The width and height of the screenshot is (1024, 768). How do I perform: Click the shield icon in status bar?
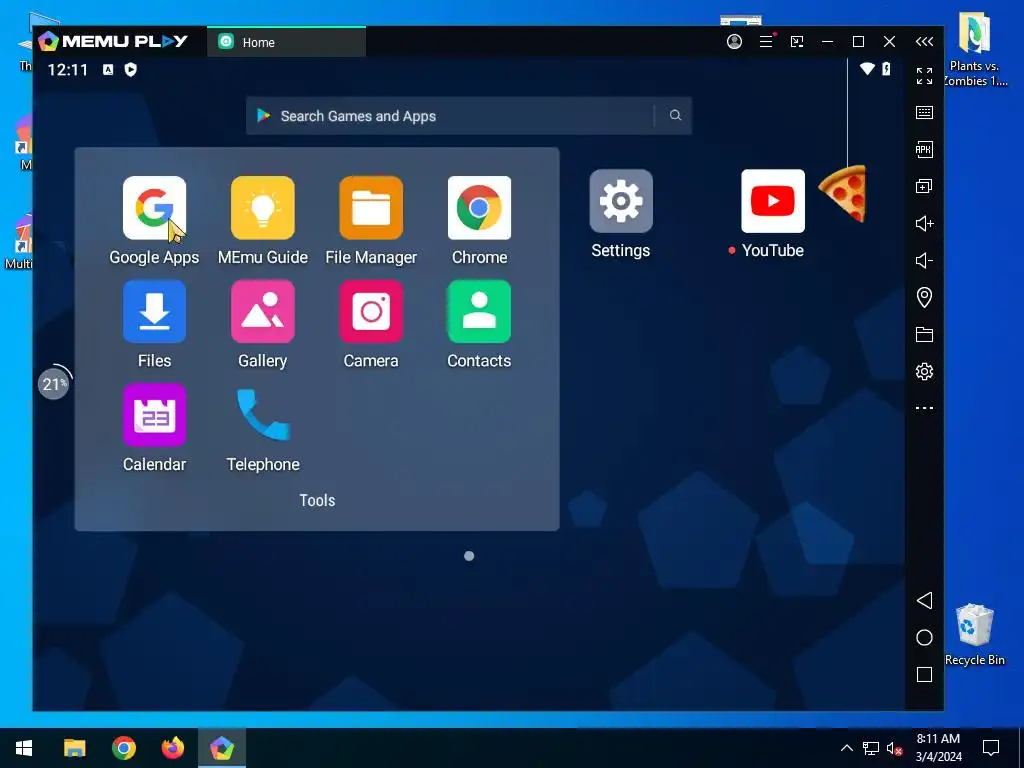tap(131, 69)
